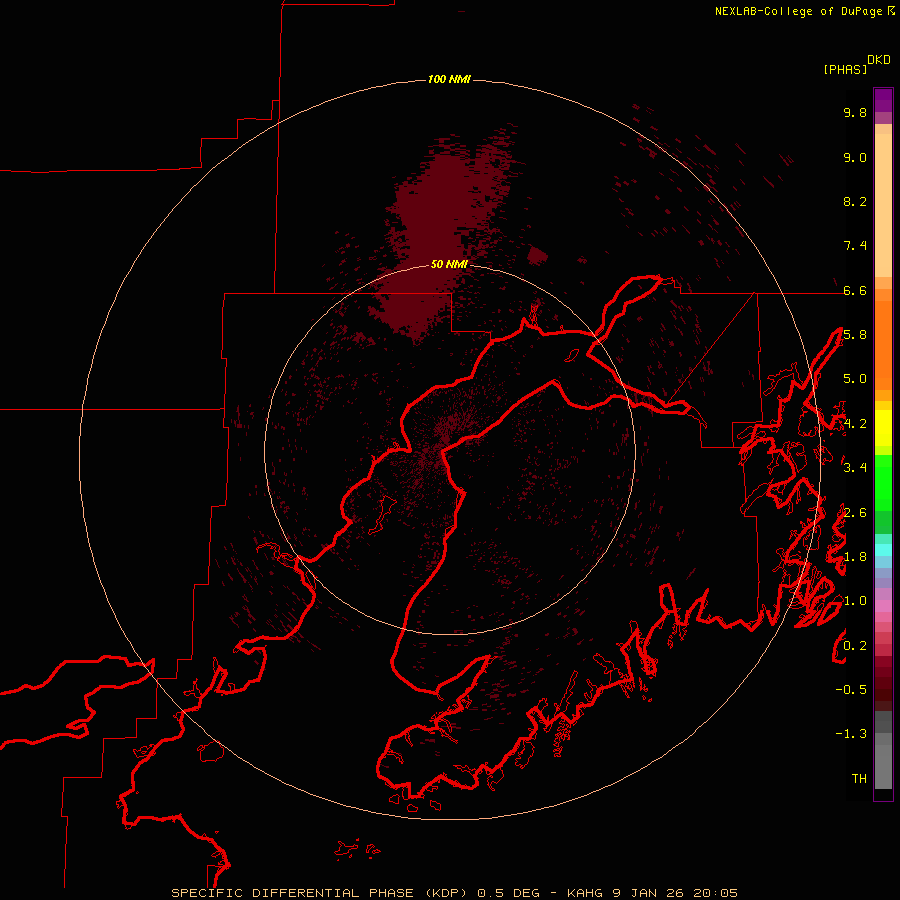This screenshot has height=900, width=900.
Task: Click the 3.4 legend value
Action: 855,468
